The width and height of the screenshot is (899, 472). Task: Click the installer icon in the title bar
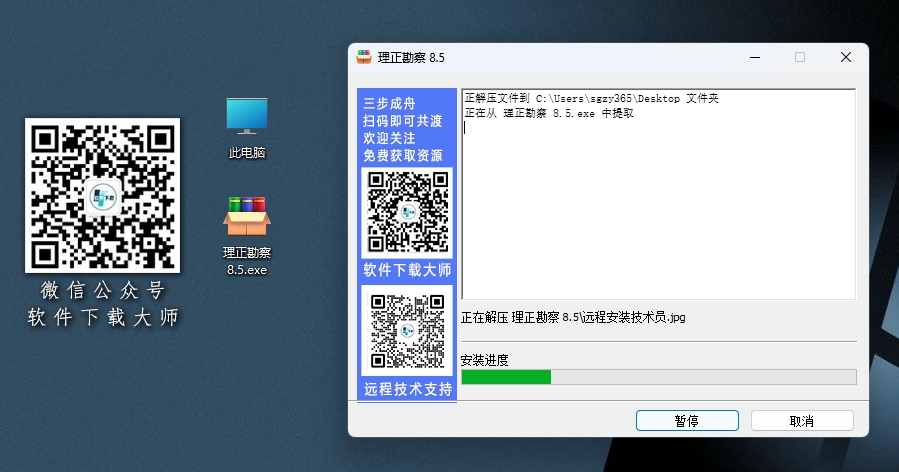point(364,57)
